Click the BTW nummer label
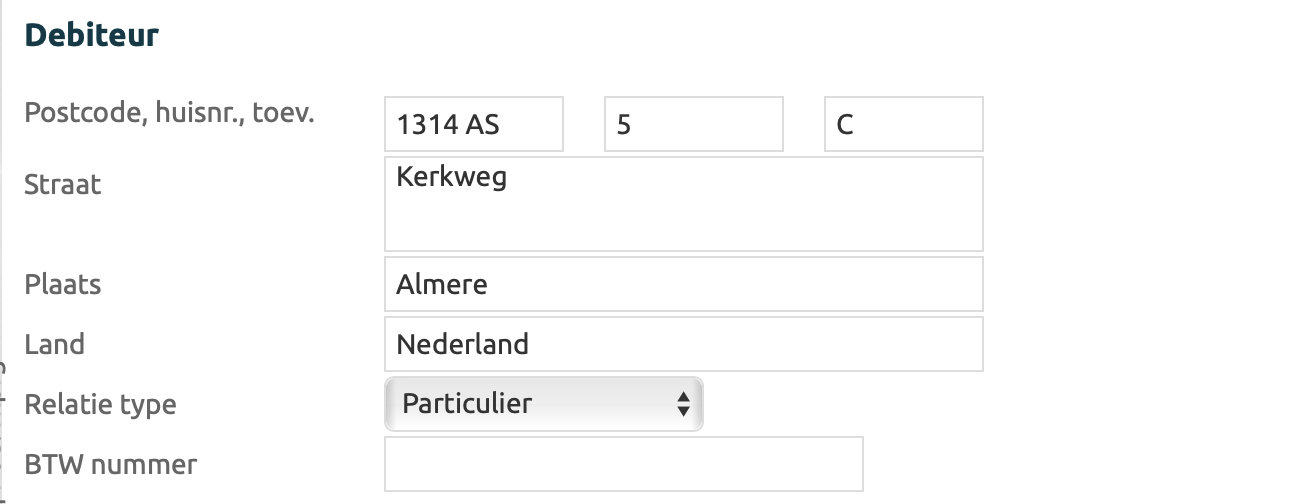The width and height of the screenshot is (1294, 504). click(x=111, y=465)
